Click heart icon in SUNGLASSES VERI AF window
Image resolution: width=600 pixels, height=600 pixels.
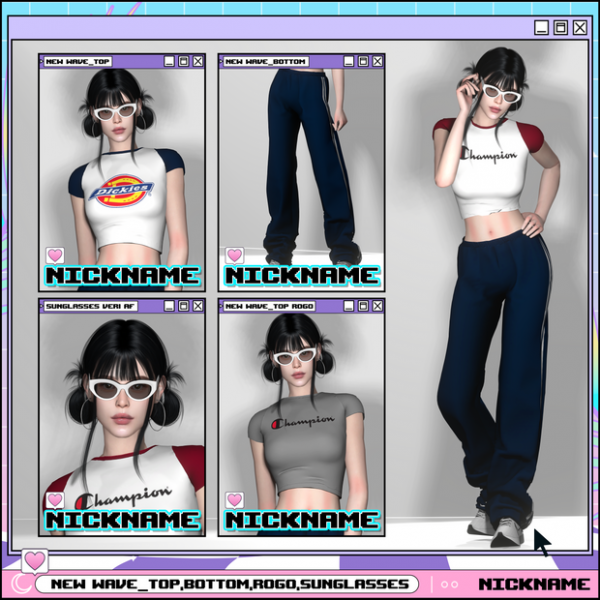point(55,500)
